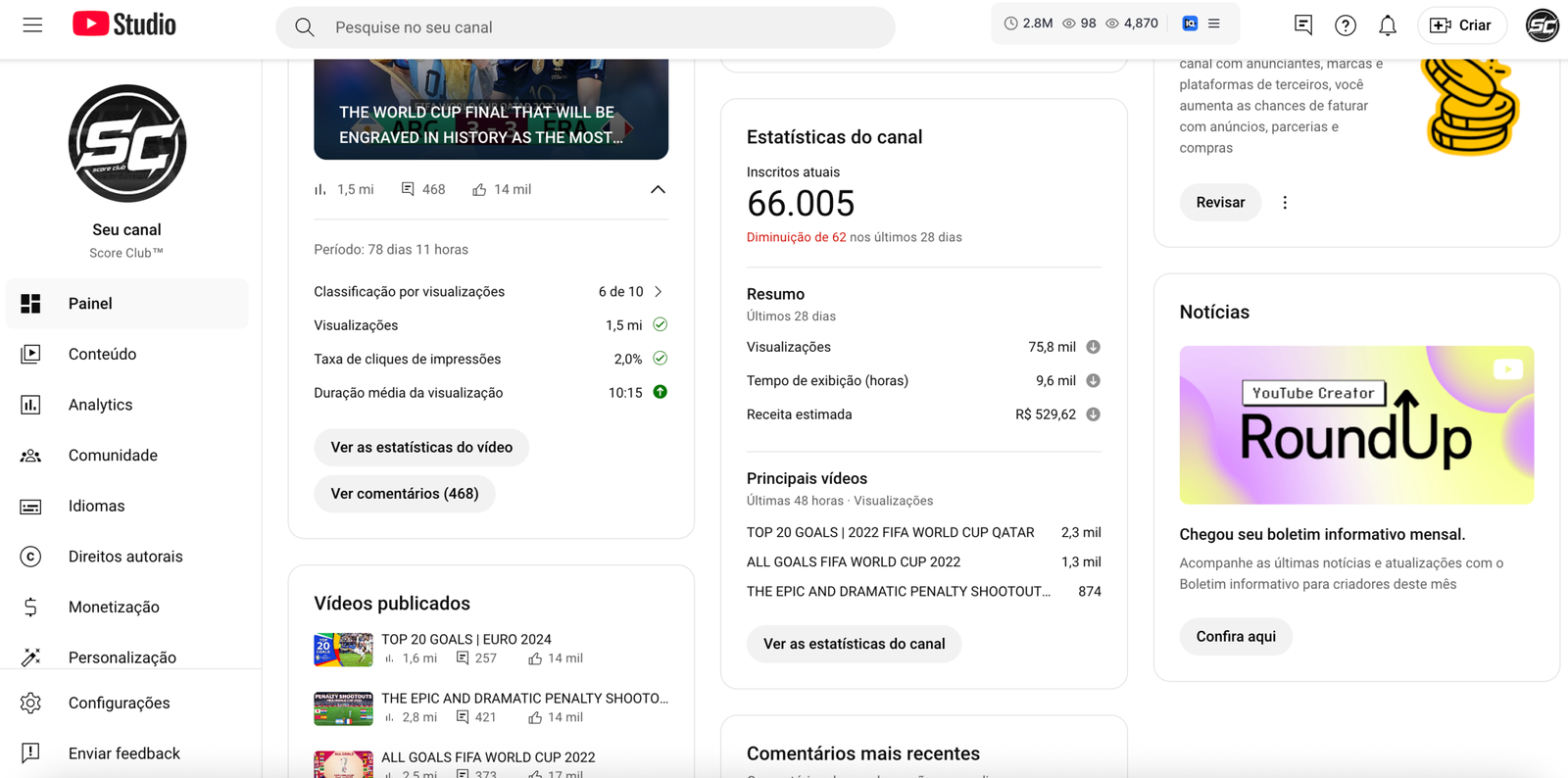Open the vidIQ extension menu lines
The height and width of the screenshot is (778, 1568).
[1214, 24]
